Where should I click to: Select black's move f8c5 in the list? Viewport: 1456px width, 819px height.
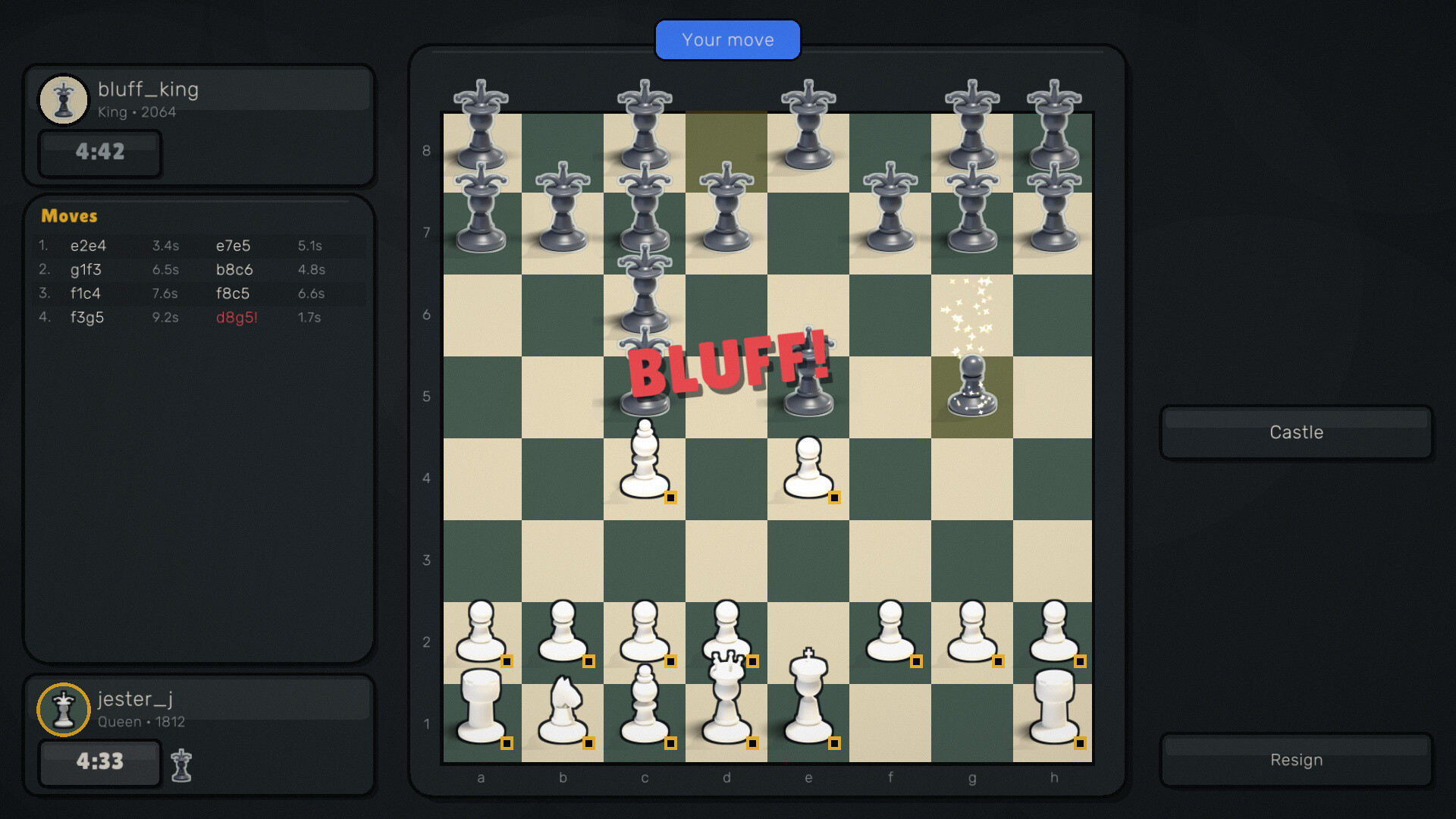[233, 293]
